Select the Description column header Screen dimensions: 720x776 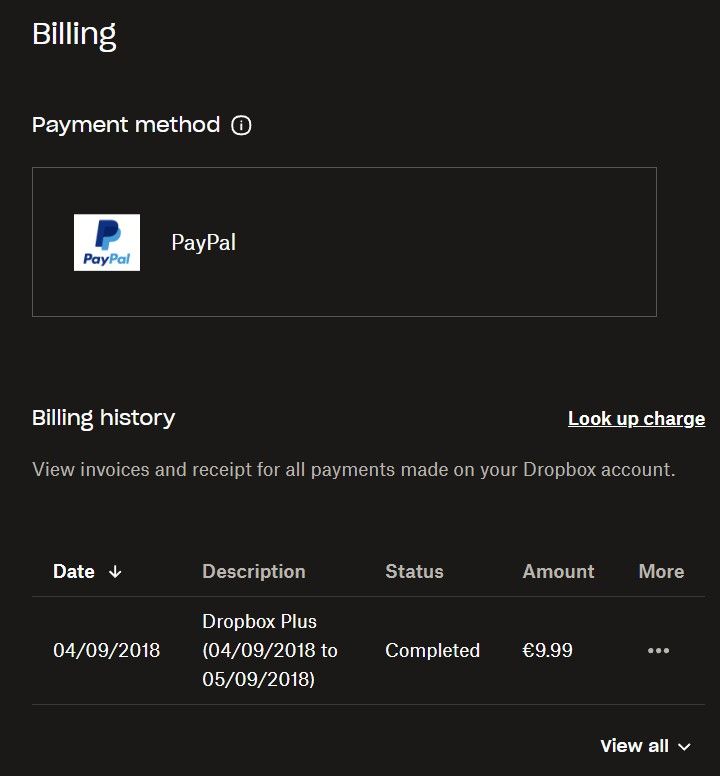point(254,572)
